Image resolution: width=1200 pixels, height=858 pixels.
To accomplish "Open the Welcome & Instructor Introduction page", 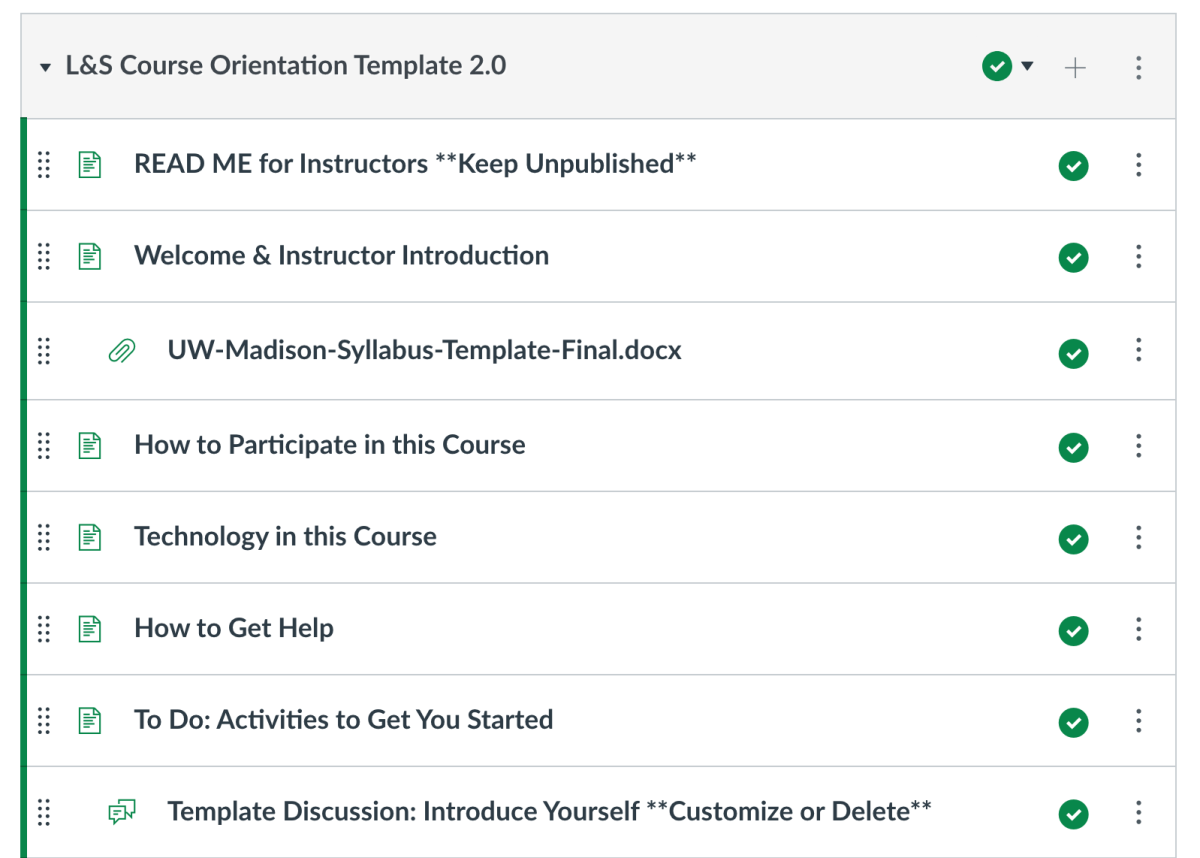I will pyautogui.click(x=341, y=256).
